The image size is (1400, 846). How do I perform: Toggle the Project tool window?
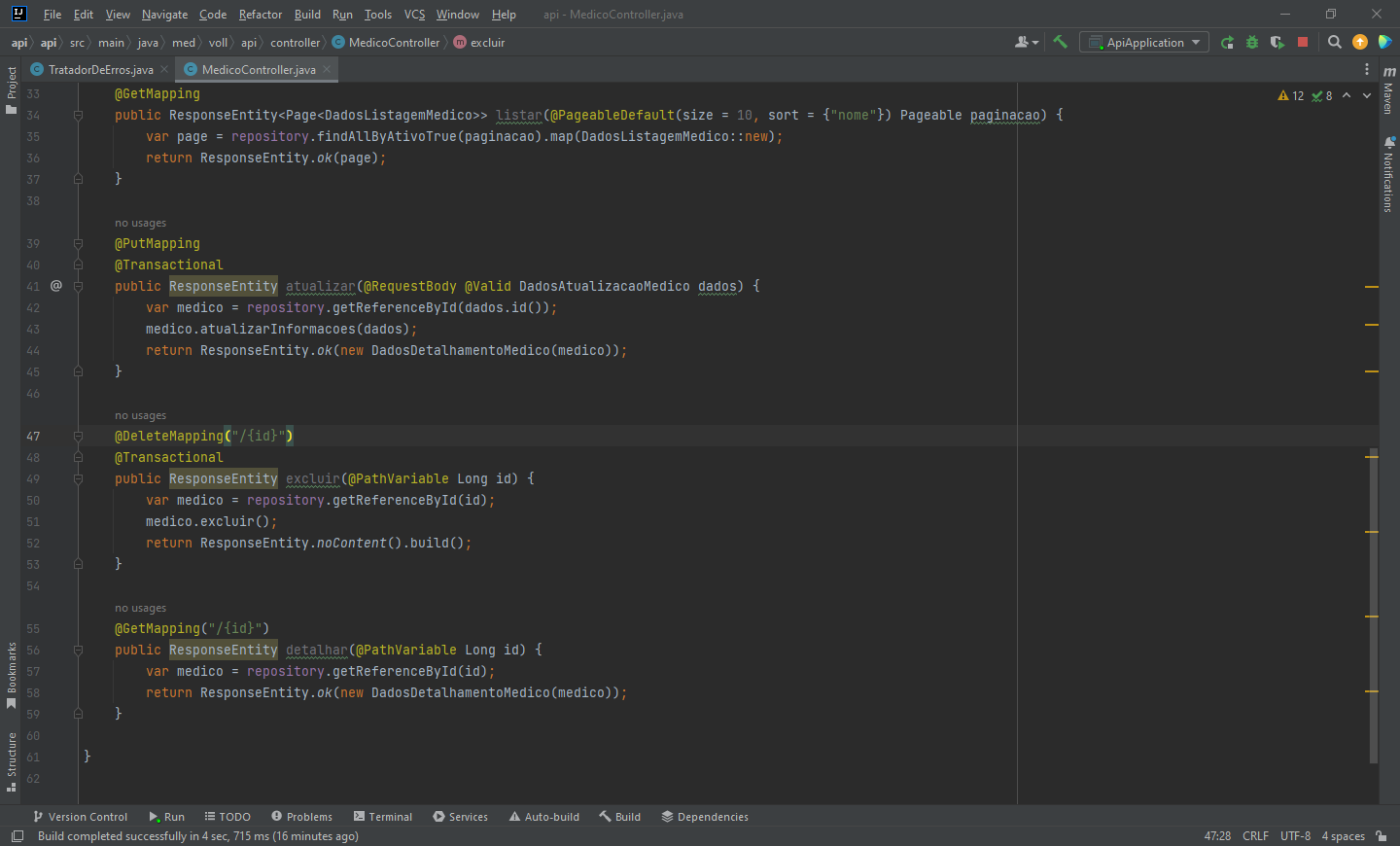(12, 90)
